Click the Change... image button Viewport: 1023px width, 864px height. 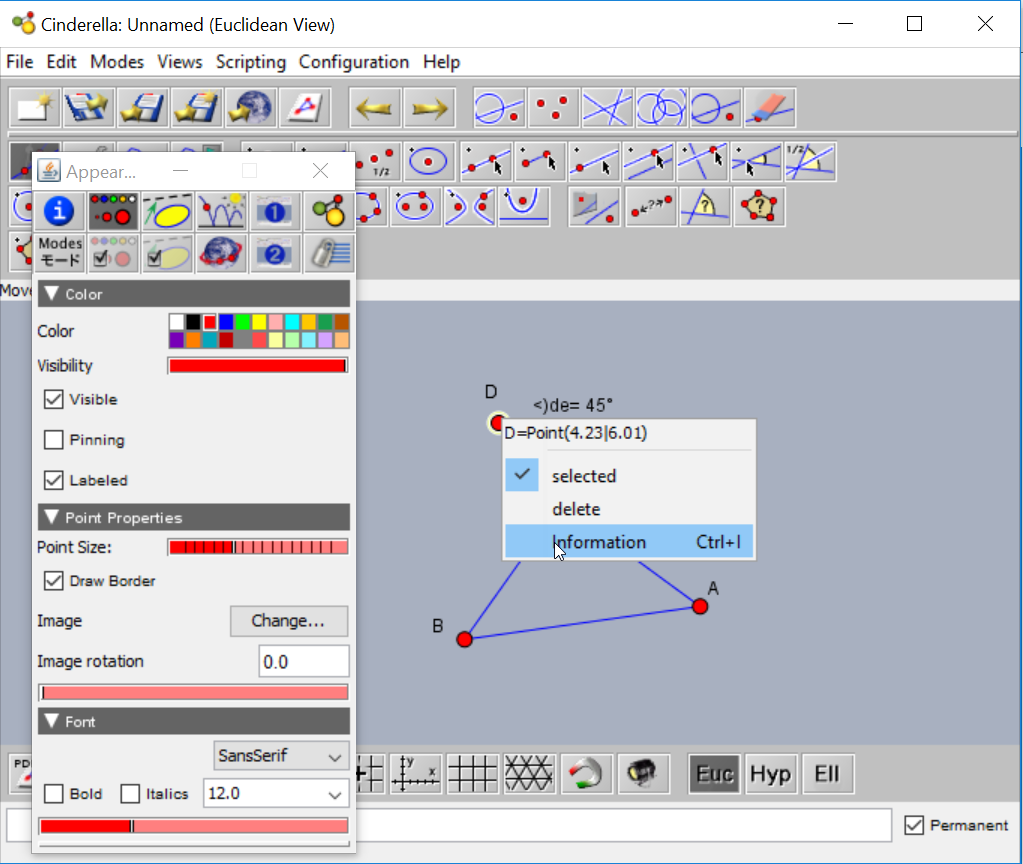(288, 621)
